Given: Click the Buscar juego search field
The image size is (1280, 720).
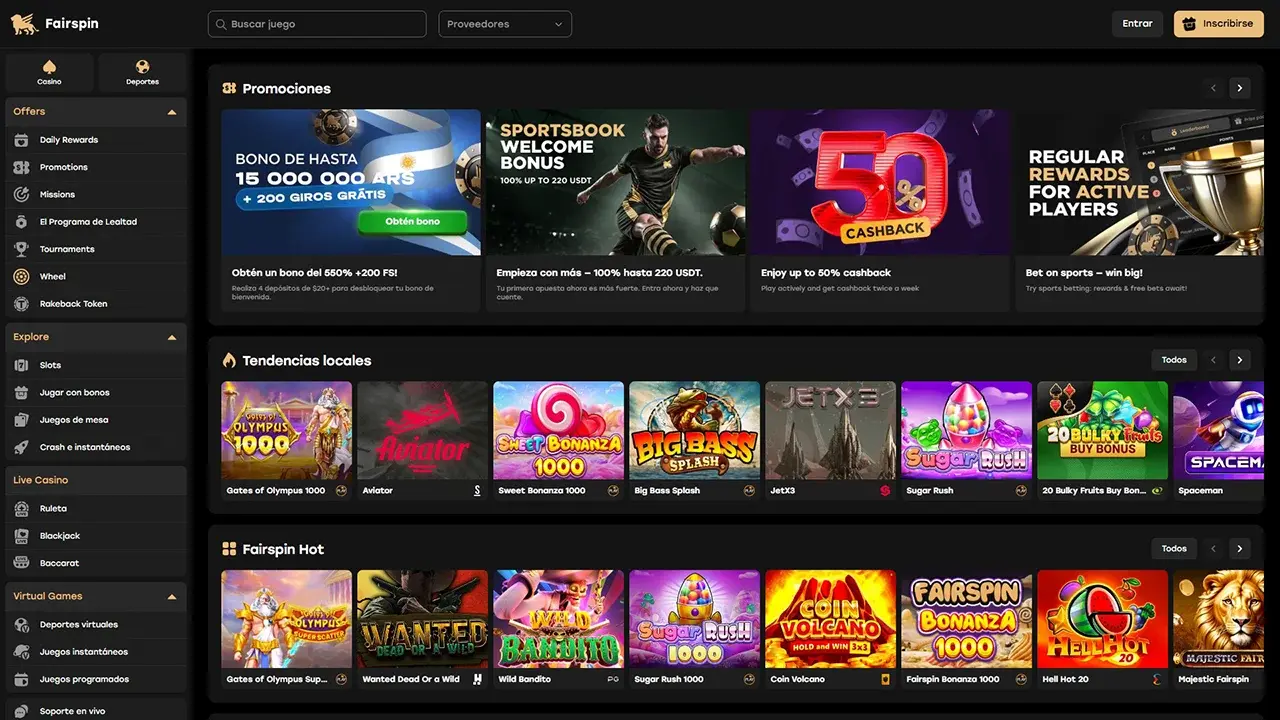Looking at the screenshot, I should [317, 24].
